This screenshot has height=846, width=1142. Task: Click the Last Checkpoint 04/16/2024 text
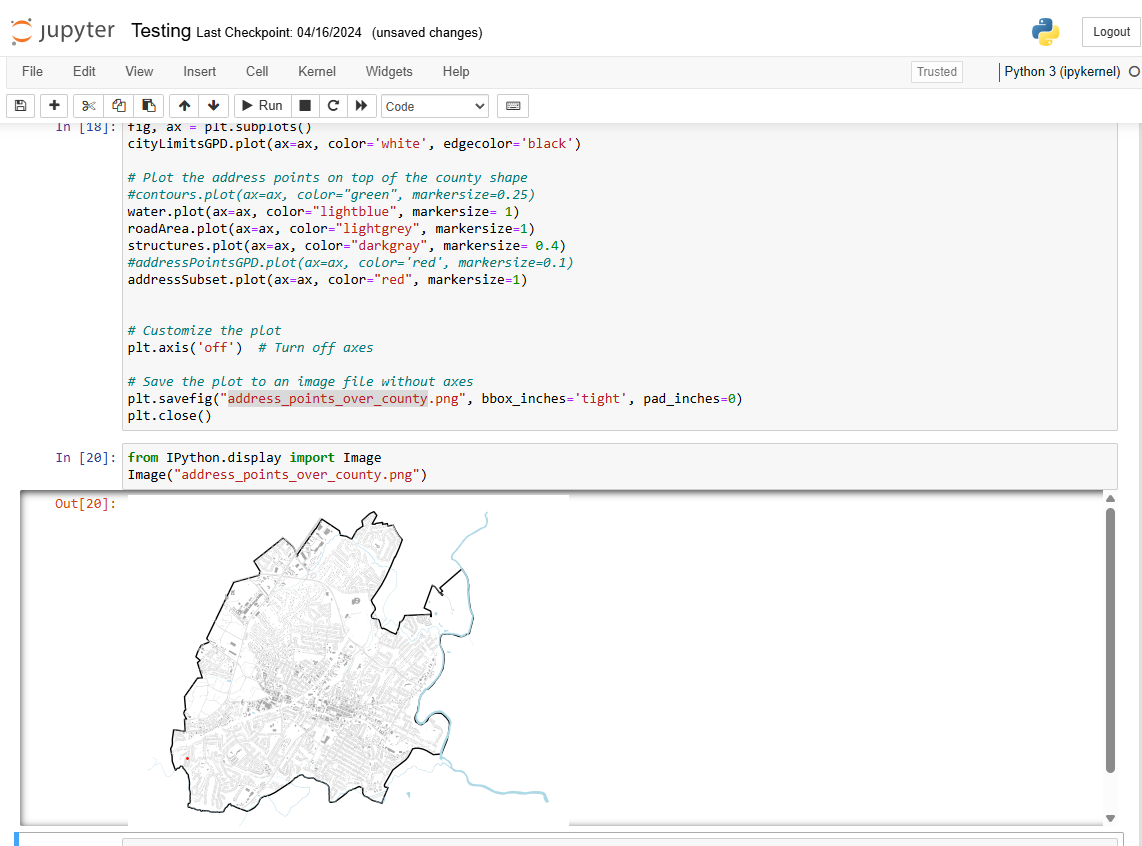279,33
